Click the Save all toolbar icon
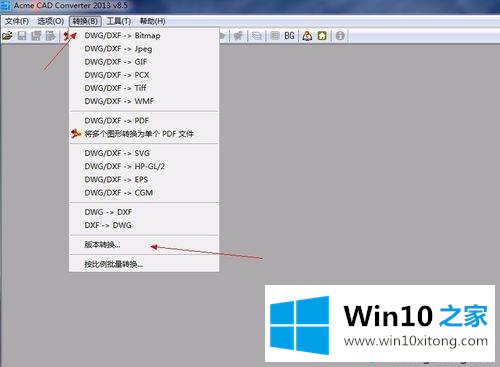Image resolution: width=500 pixels, height=367 pixels. (x=36, y=36)
